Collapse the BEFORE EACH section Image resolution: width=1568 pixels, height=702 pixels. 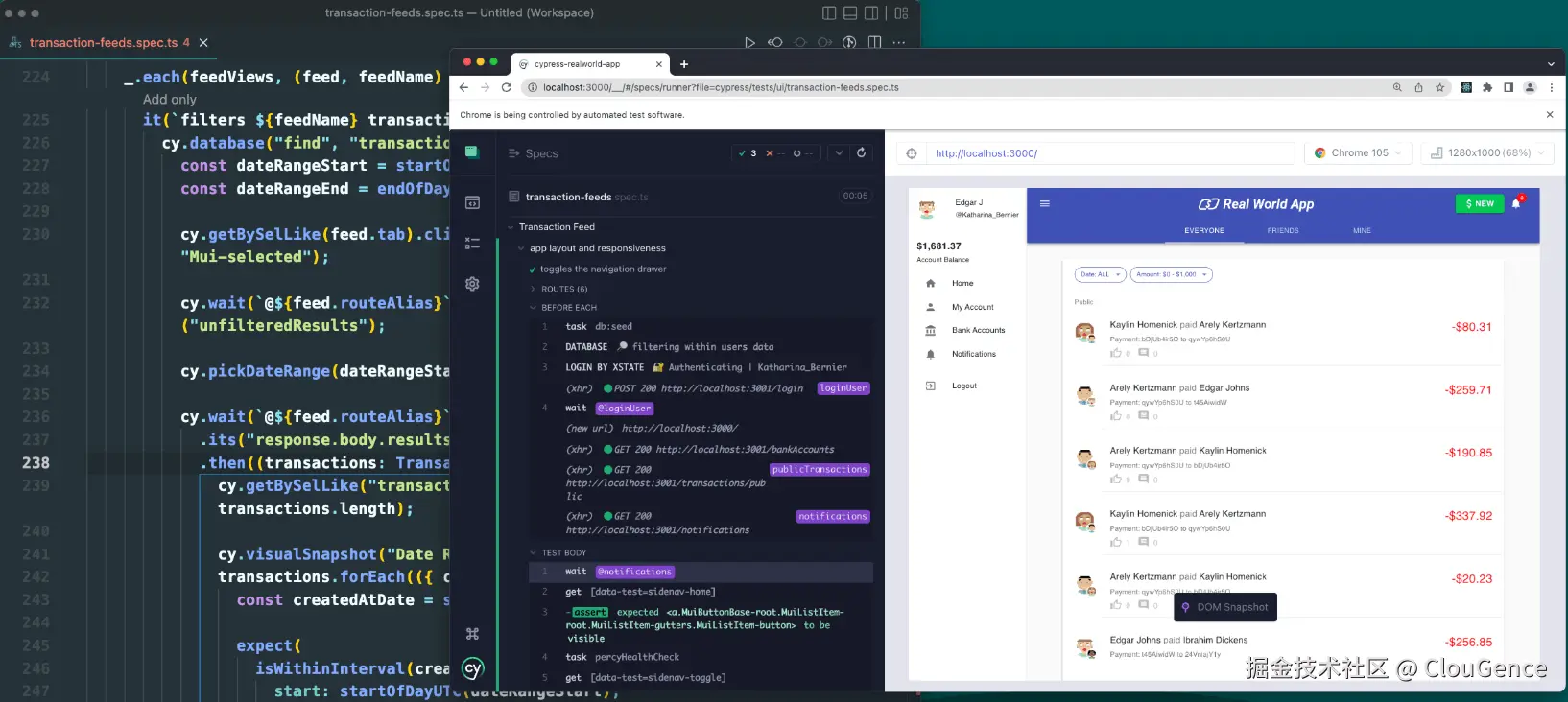coord(563,308)
